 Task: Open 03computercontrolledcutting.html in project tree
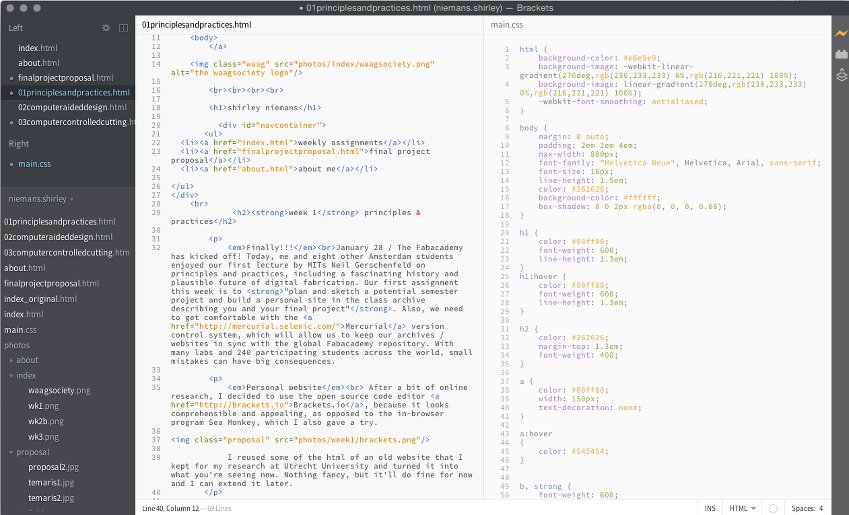tap(67, 252)
